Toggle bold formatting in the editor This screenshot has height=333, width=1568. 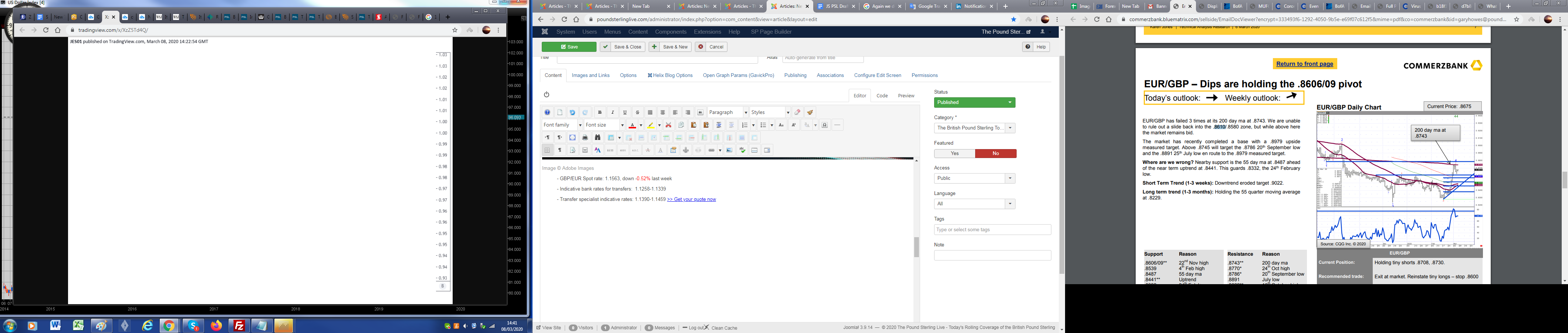[x=599, y=112]
